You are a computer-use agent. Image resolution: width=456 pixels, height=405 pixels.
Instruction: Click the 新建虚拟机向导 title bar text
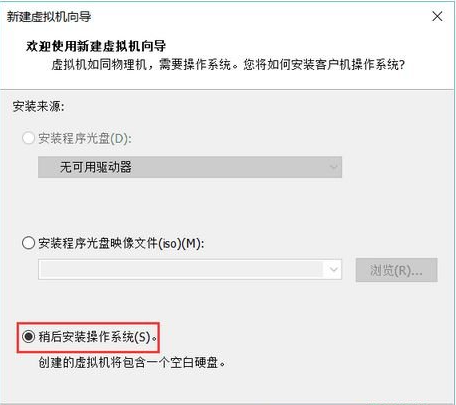point(49,16)
